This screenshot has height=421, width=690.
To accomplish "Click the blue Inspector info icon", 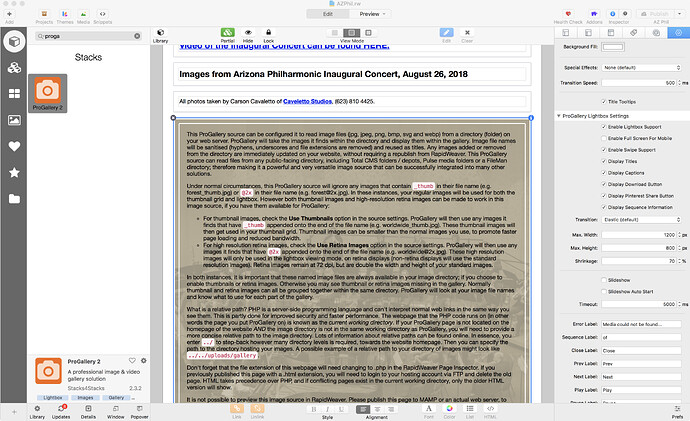I will (x=612, y=14).
